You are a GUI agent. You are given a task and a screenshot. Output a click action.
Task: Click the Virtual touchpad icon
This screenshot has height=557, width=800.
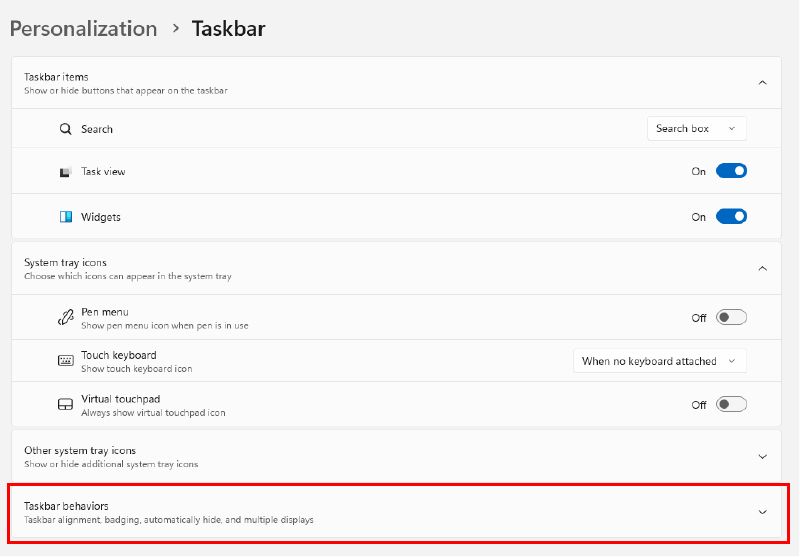(x=66, y=405)
